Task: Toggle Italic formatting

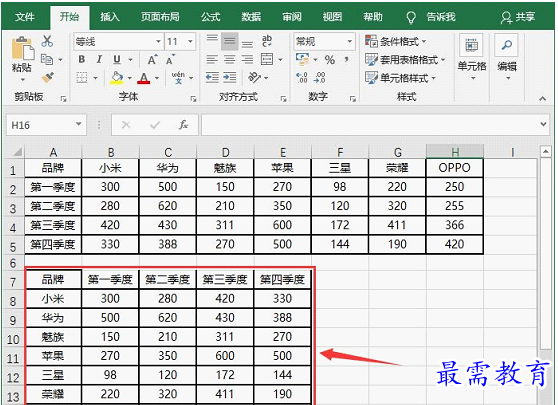Action: click(99, 59)
